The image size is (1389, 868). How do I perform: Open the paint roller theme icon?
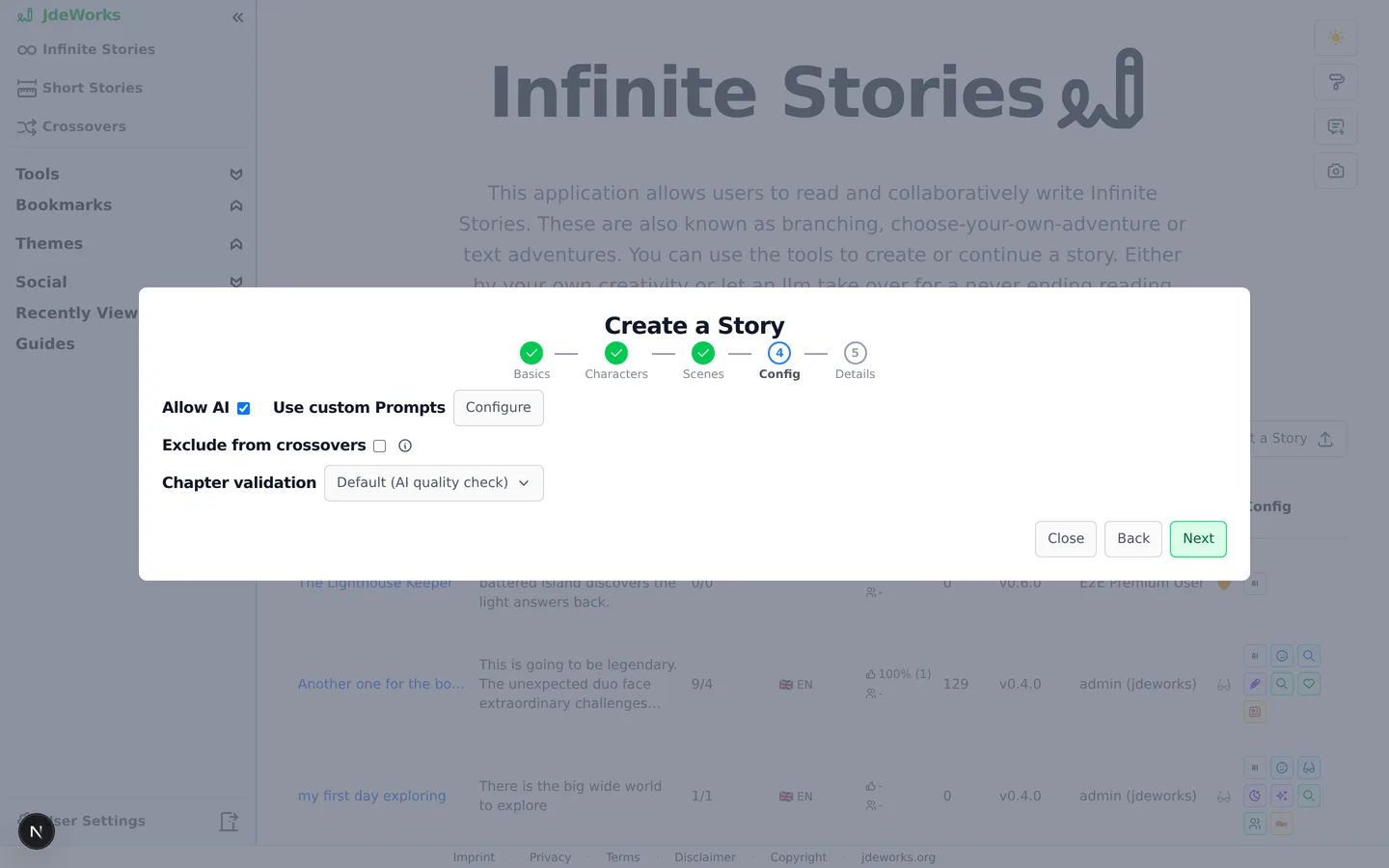tap(1335, 82)
